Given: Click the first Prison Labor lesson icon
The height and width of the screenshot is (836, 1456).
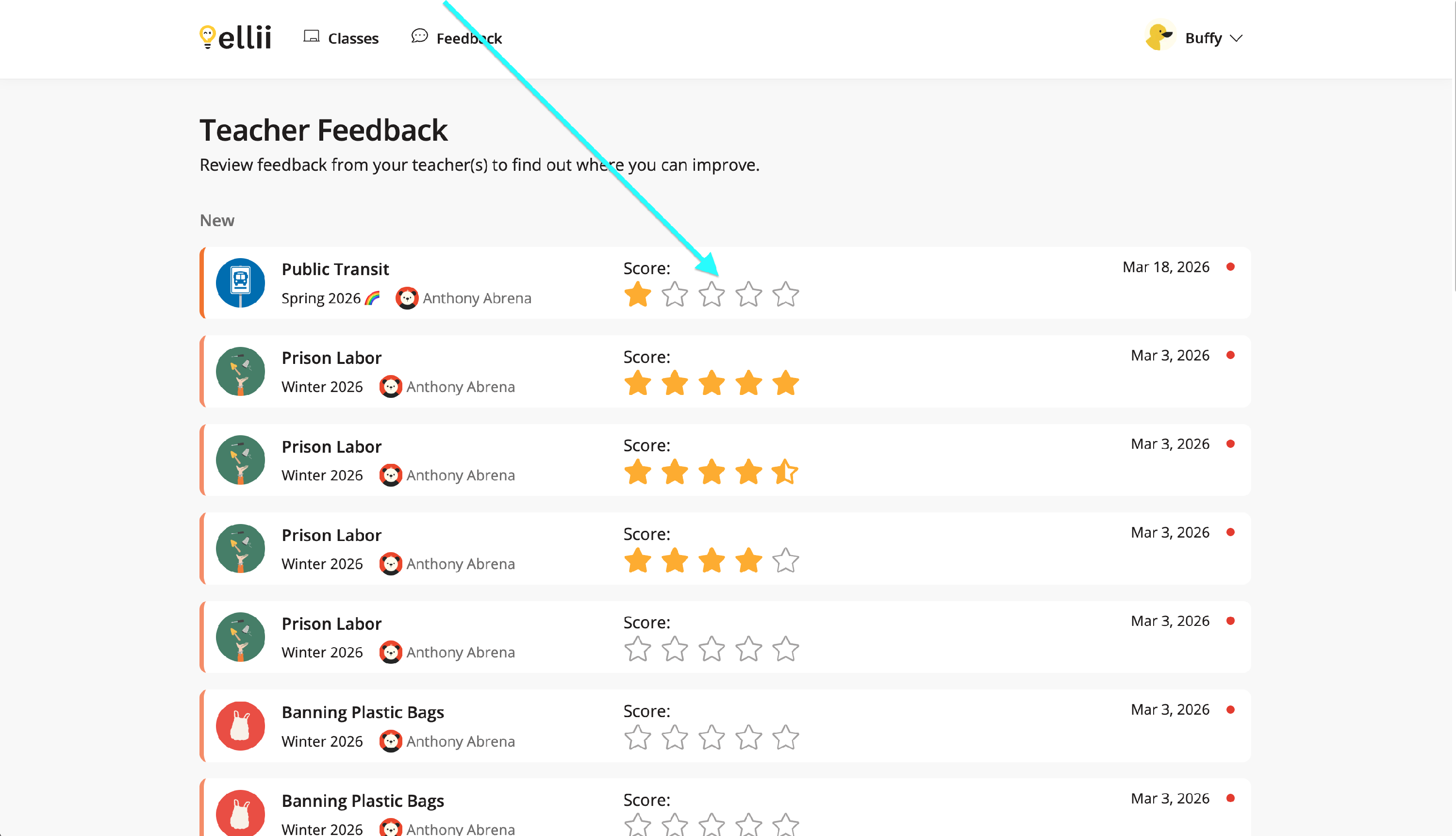Looking at the screenshot, I should 240,372.
